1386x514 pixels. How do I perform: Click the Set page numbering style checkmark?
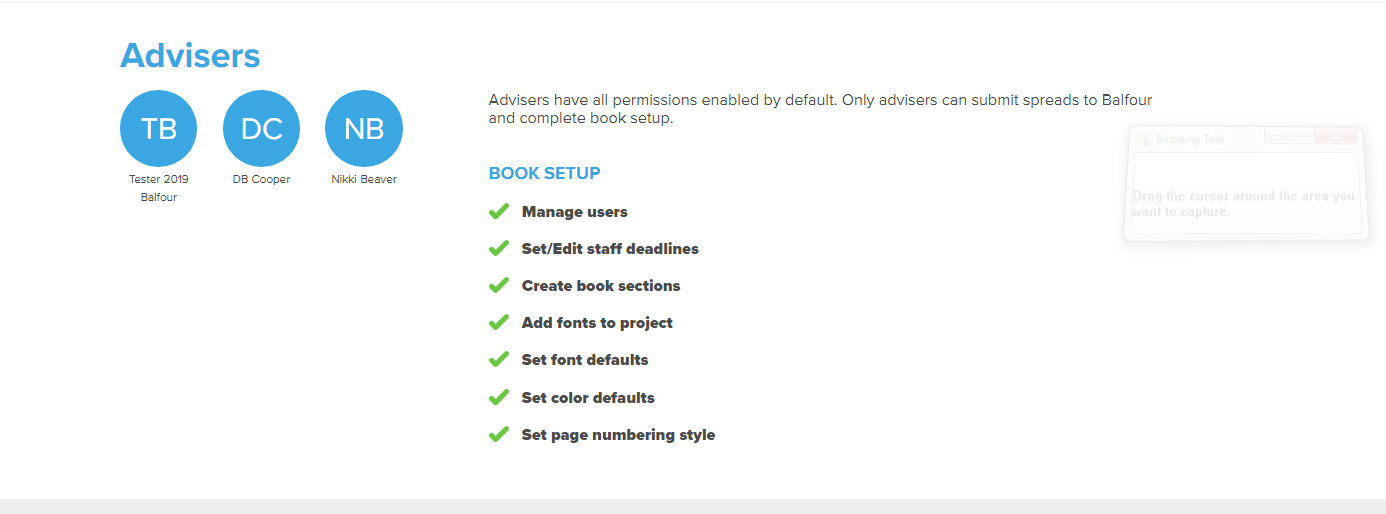click(499, 434)
